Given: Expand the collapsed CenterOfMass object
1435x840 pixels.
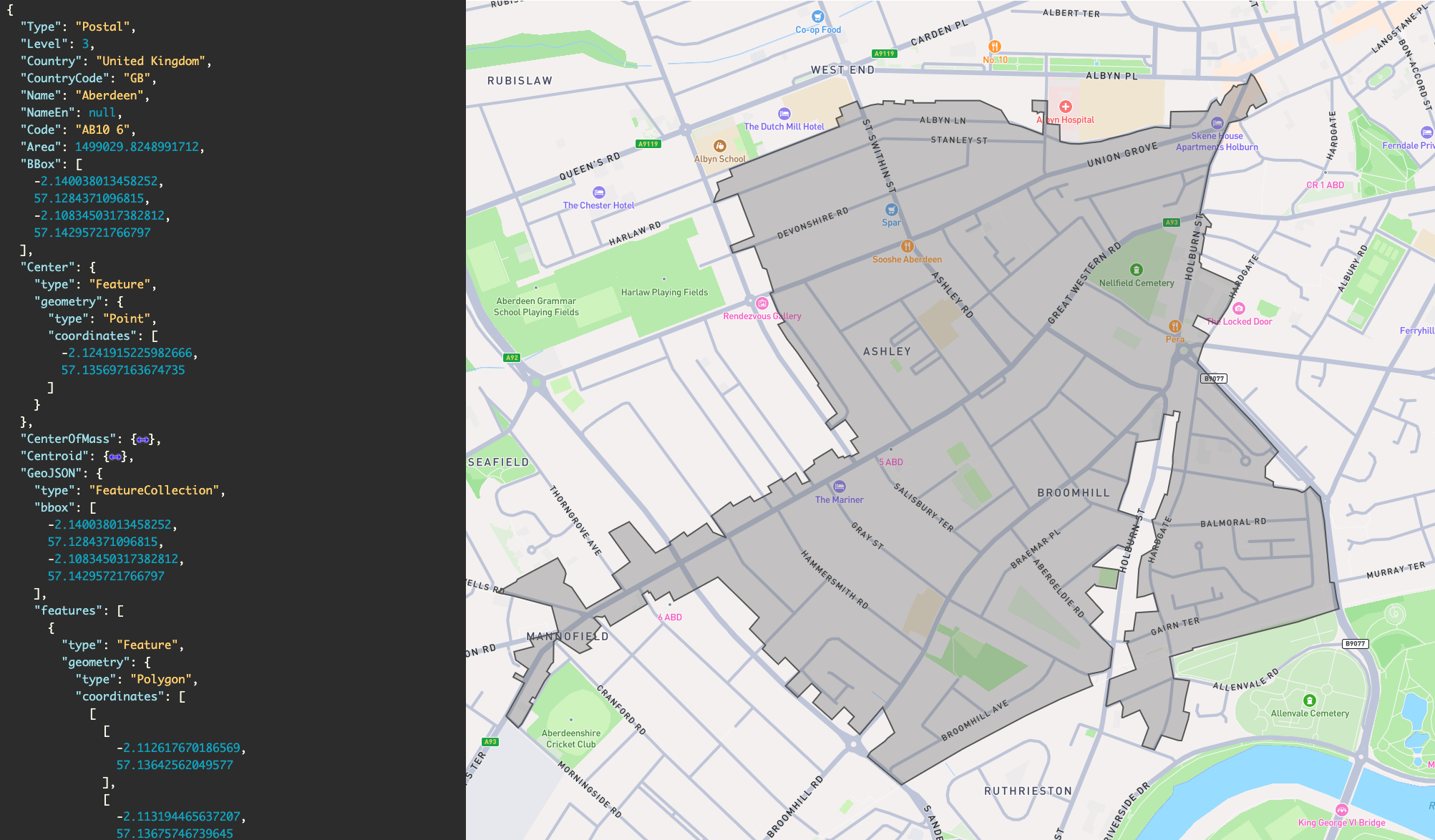Looking at the screenshot, I should [x=142, y=439].
